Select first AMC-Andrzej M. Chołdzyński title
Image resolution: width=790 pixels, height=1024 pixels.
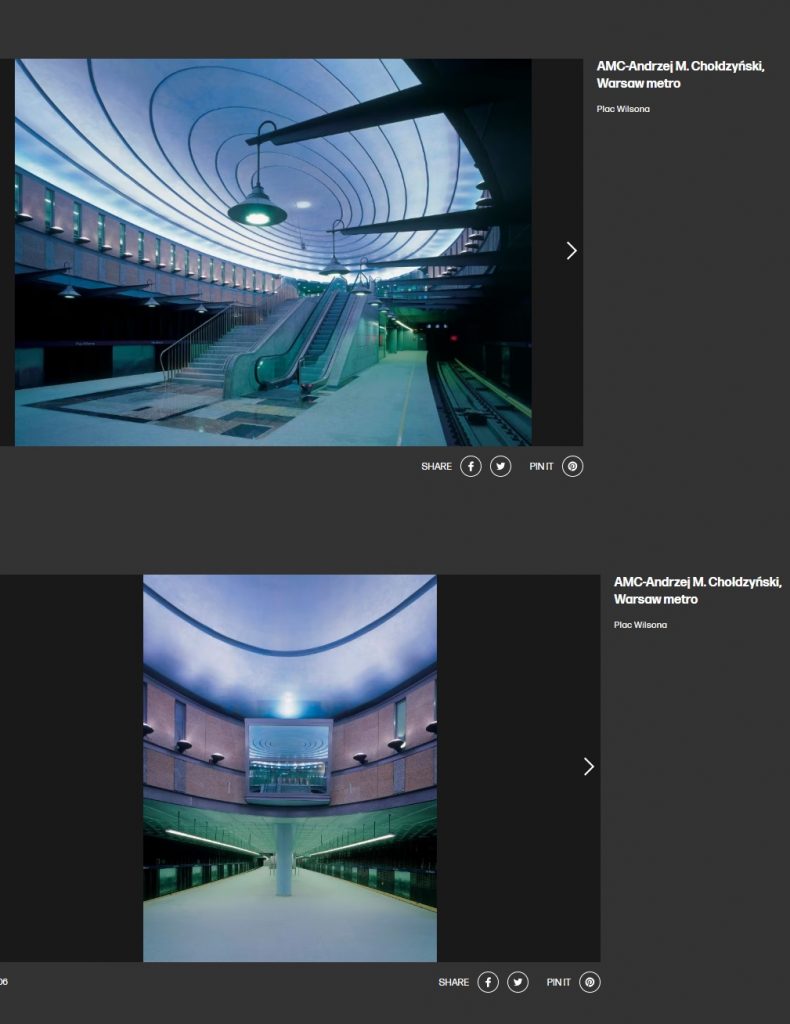[x=680, y=74]
